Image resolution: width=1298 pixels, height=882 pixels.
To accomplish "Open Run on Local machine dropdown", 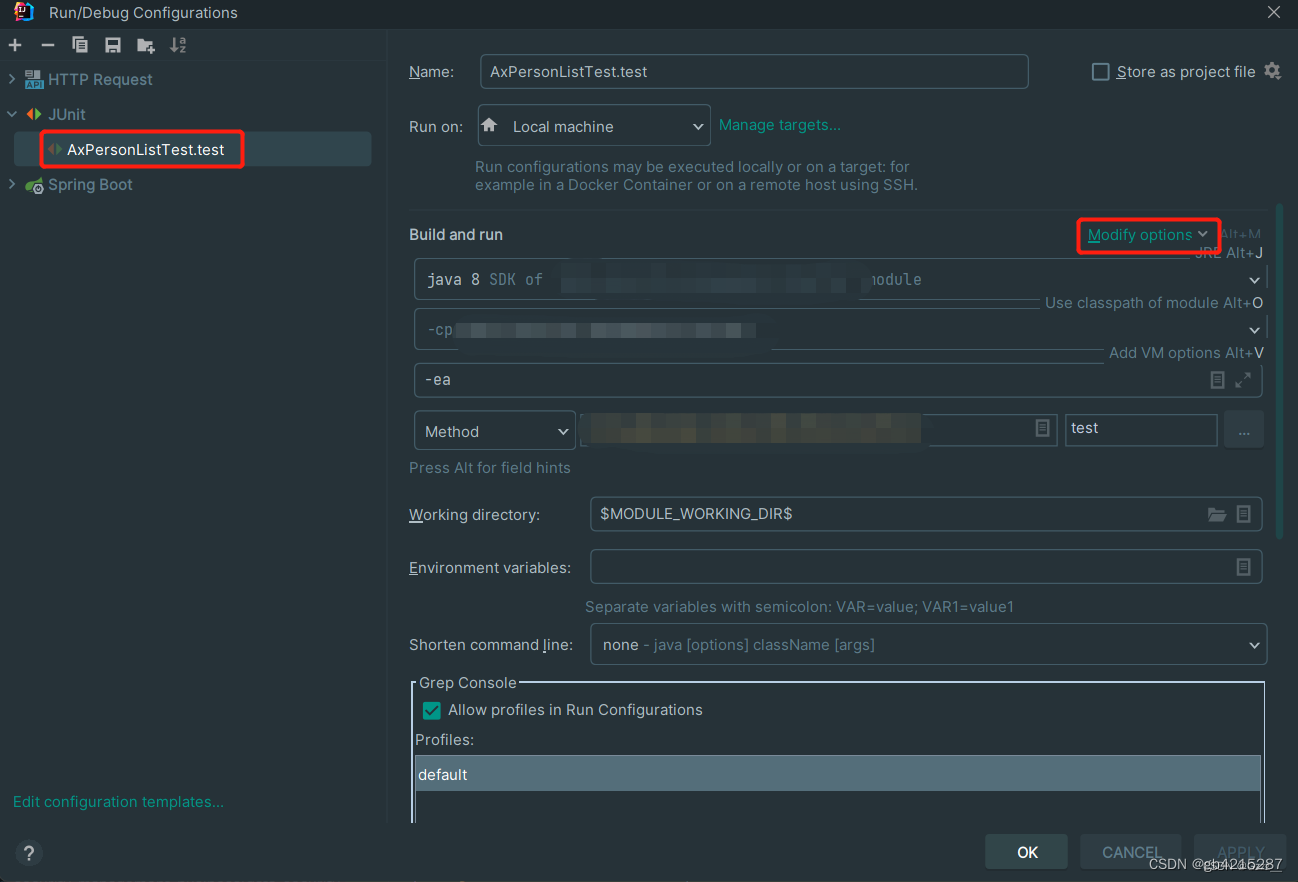I will [594, 127].
